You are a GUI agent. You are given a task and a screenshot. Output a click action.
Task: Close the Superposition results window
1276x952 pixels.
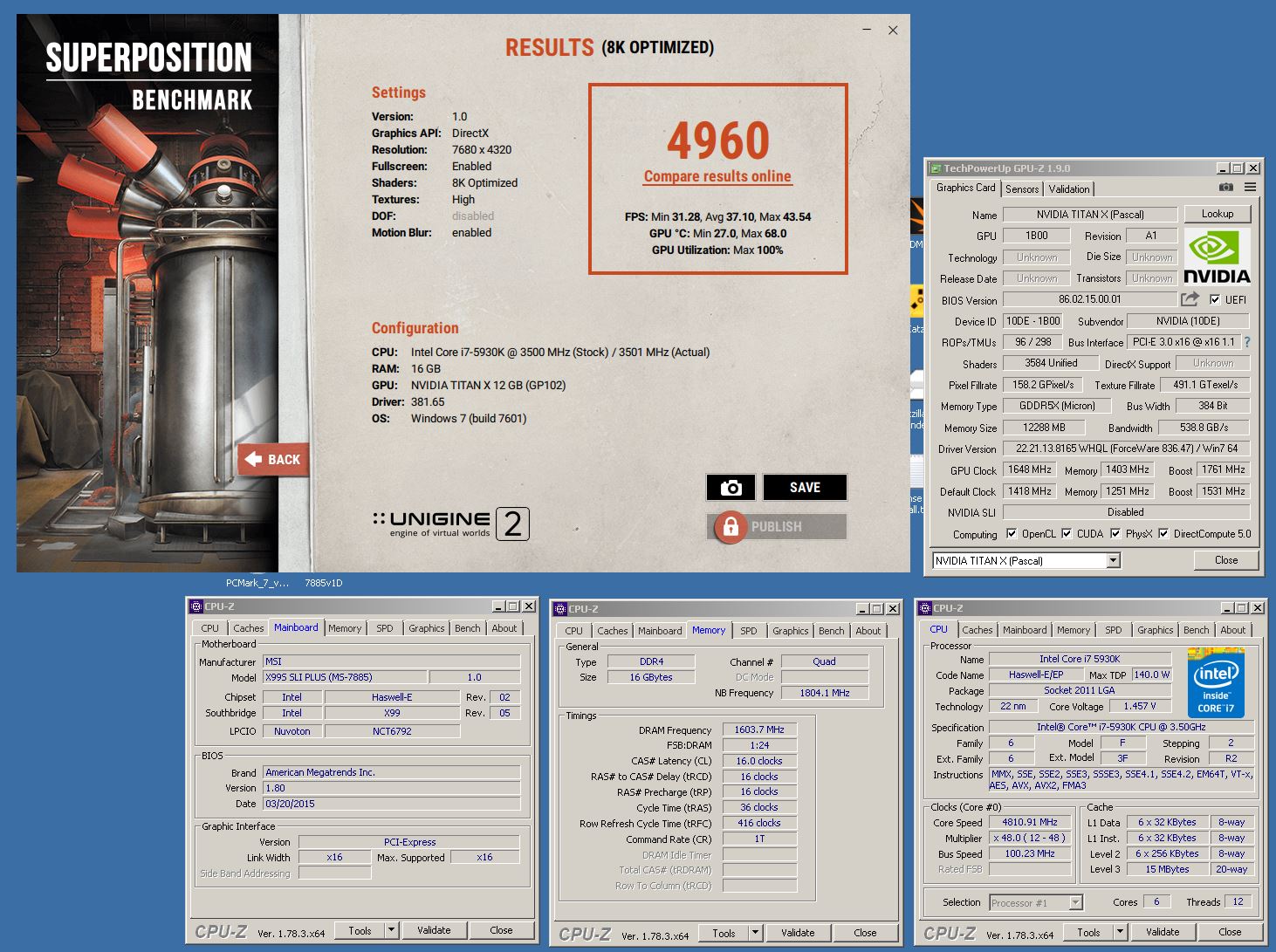tap(893, 30)
